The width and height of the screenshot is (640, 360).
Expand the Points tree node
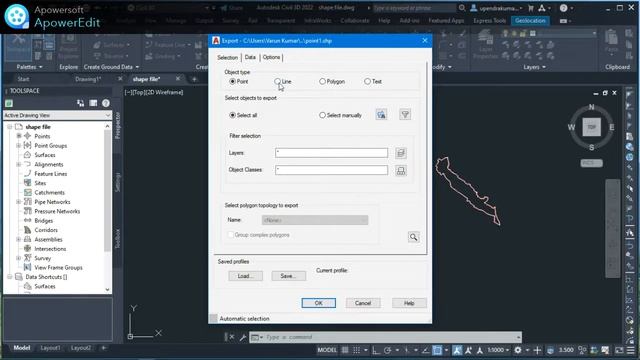(18, 136)
